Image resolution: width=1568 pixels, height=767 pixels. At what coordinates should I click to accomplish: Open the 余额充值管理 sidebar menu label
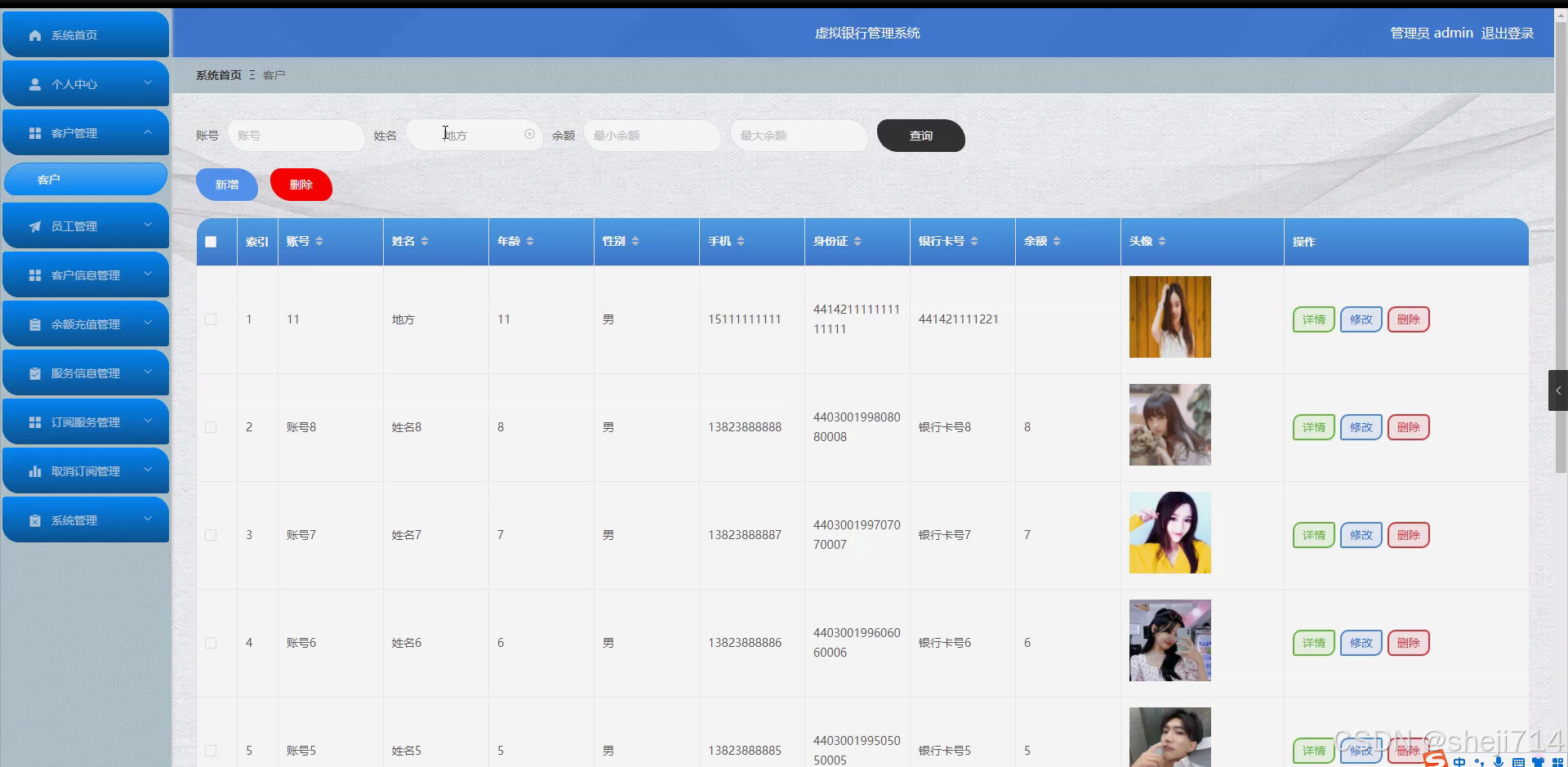point(86,324)
